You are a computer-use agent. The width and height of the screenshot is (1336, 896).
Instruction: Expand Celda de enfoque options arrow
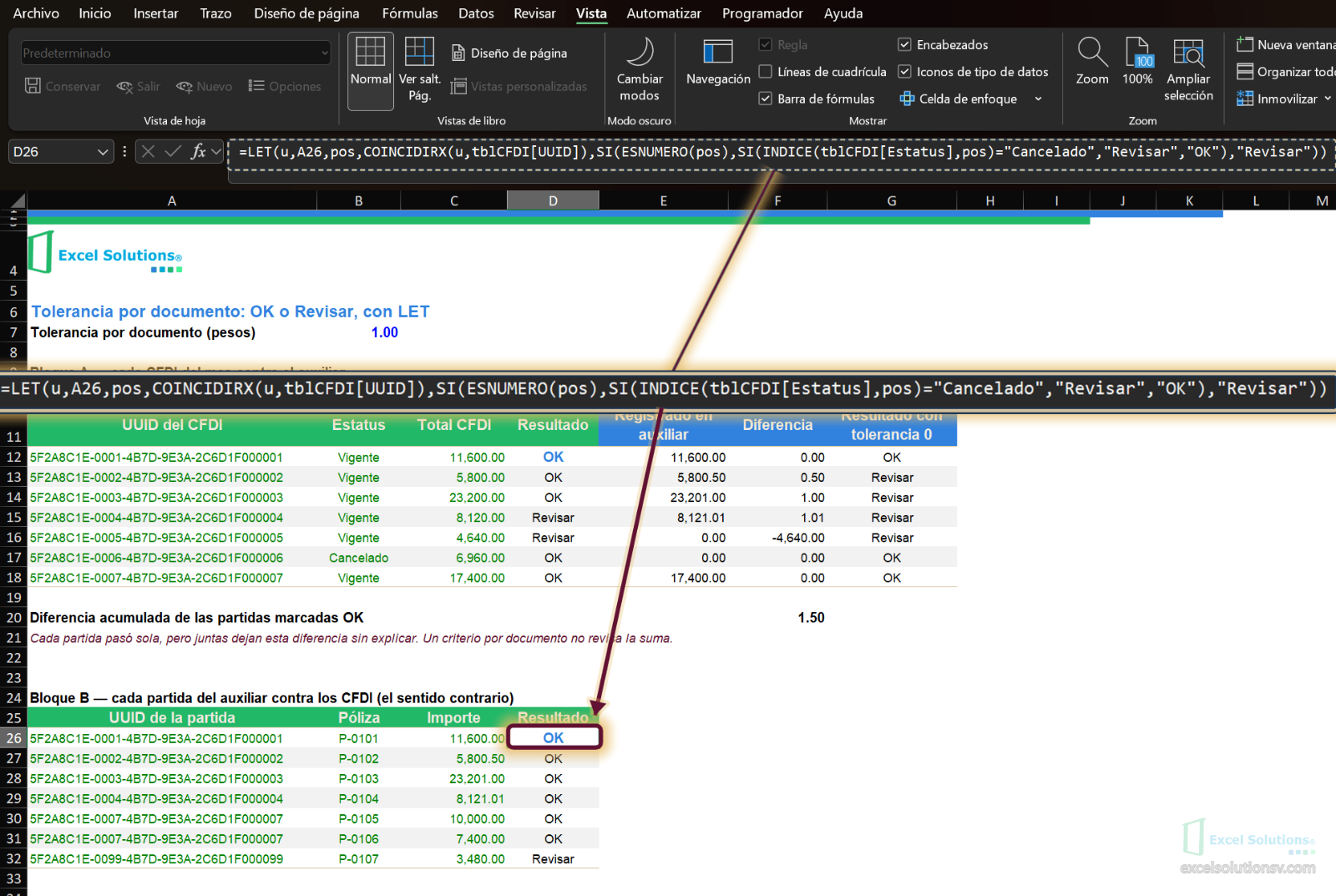tap(1038, 99)
